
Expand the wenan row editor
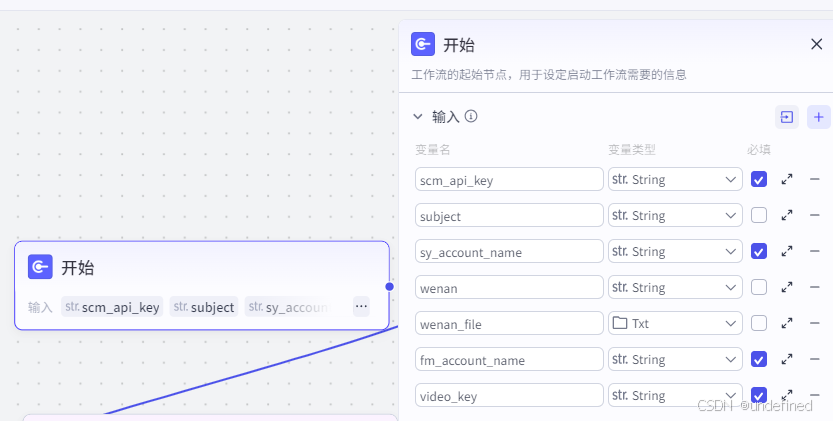787,287
